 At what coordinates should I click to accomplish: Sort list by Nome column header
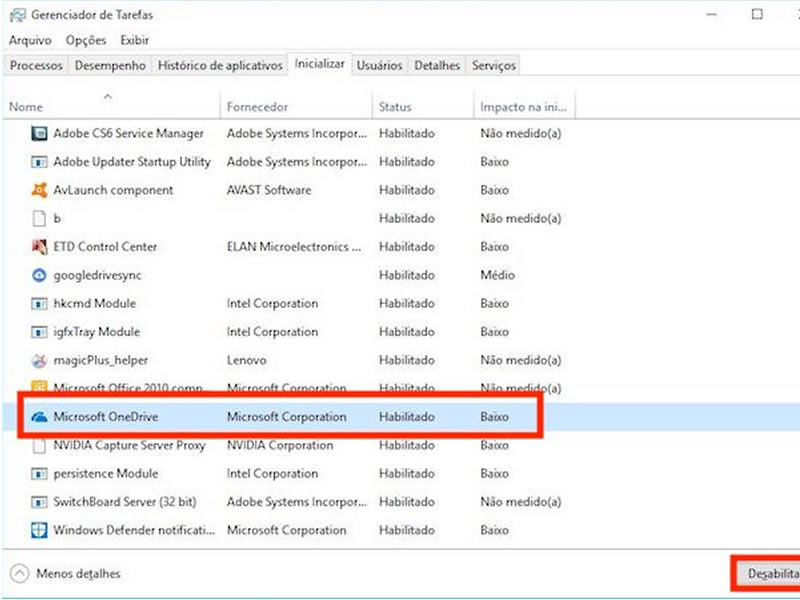click(27, 106)
